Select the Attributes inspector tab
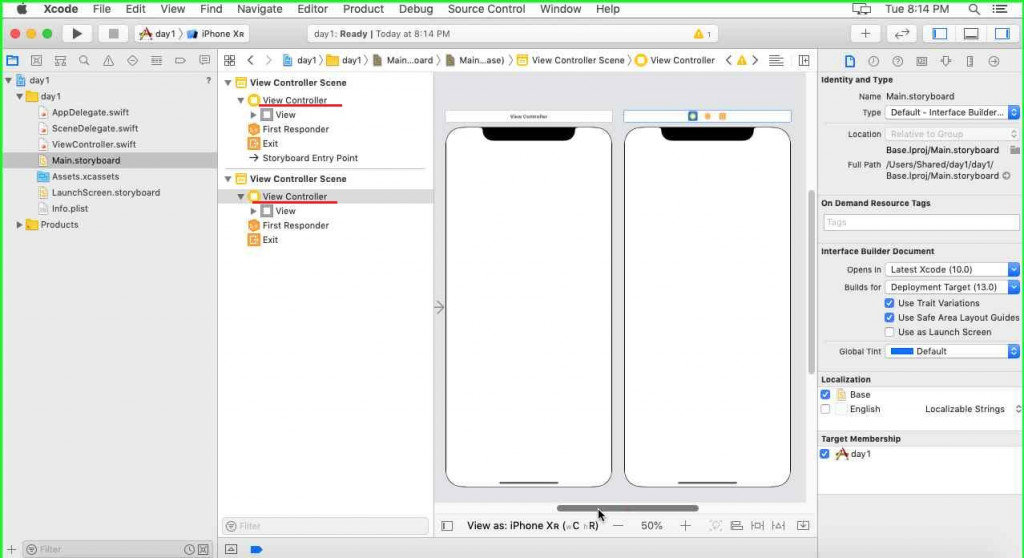The width and height of the screenshot is (1024, 558). pos(946,61)
